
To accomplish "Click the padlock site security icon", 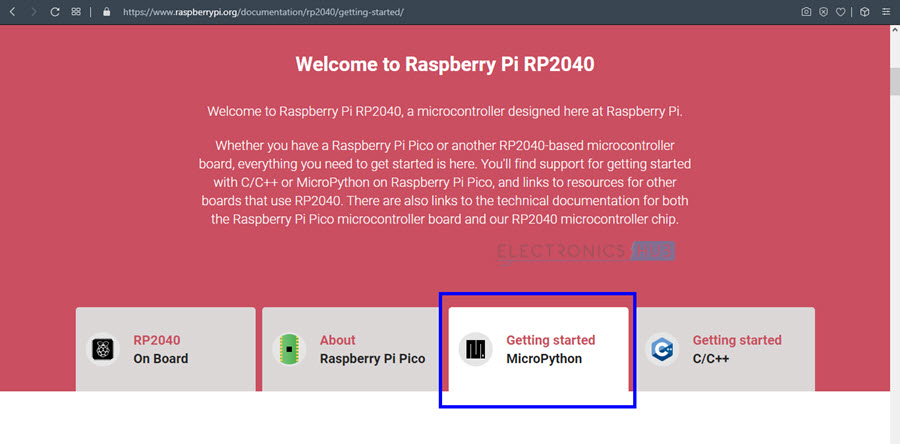I will (107, 12).
